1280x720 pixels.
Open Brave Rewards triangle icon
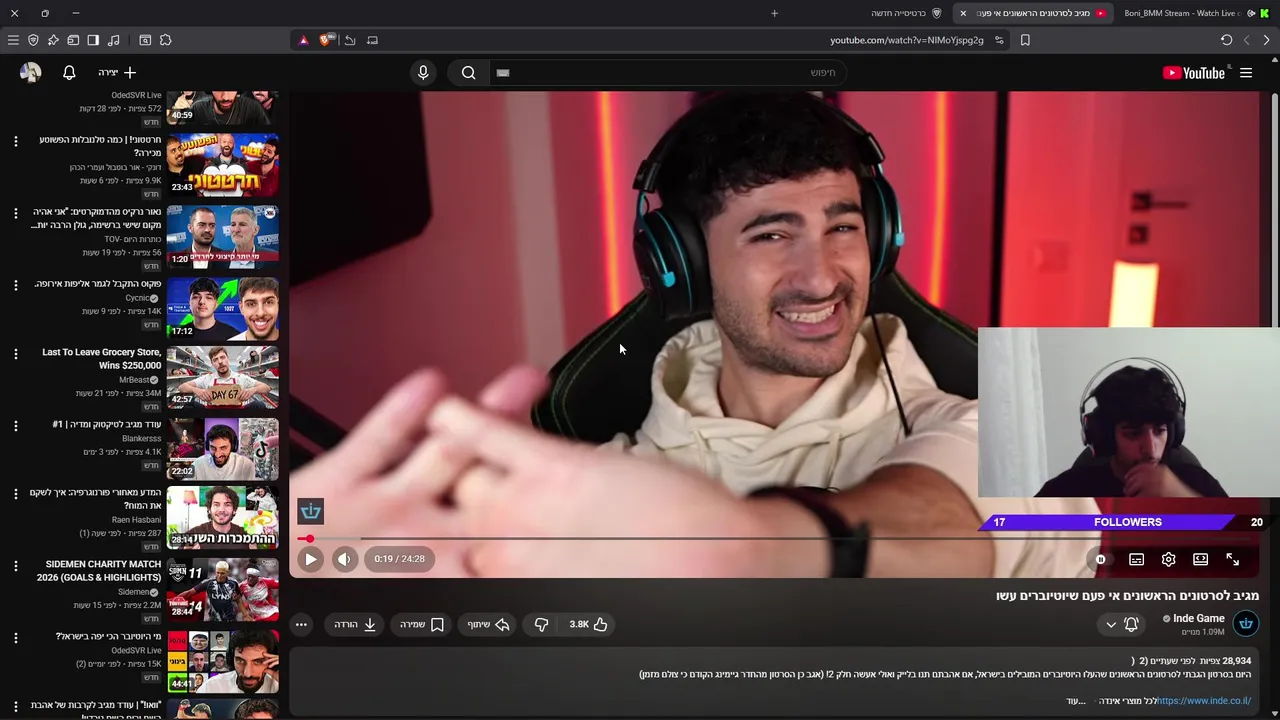(303, 40)
